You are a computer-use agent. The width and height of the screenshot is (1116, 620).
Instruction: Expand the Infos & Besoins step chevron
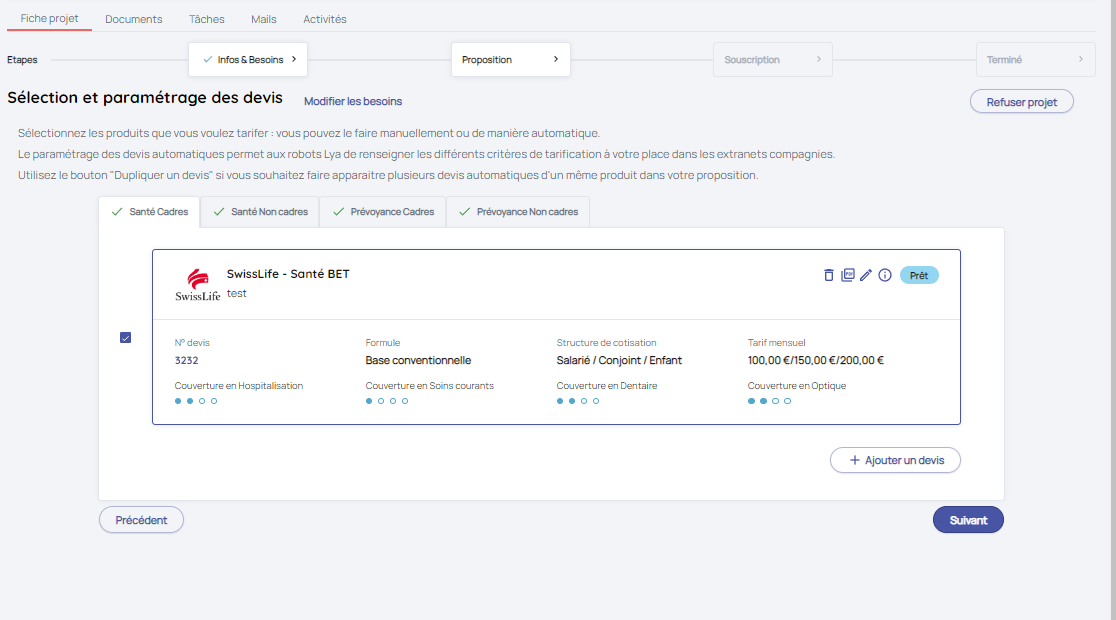pos(293,60)
